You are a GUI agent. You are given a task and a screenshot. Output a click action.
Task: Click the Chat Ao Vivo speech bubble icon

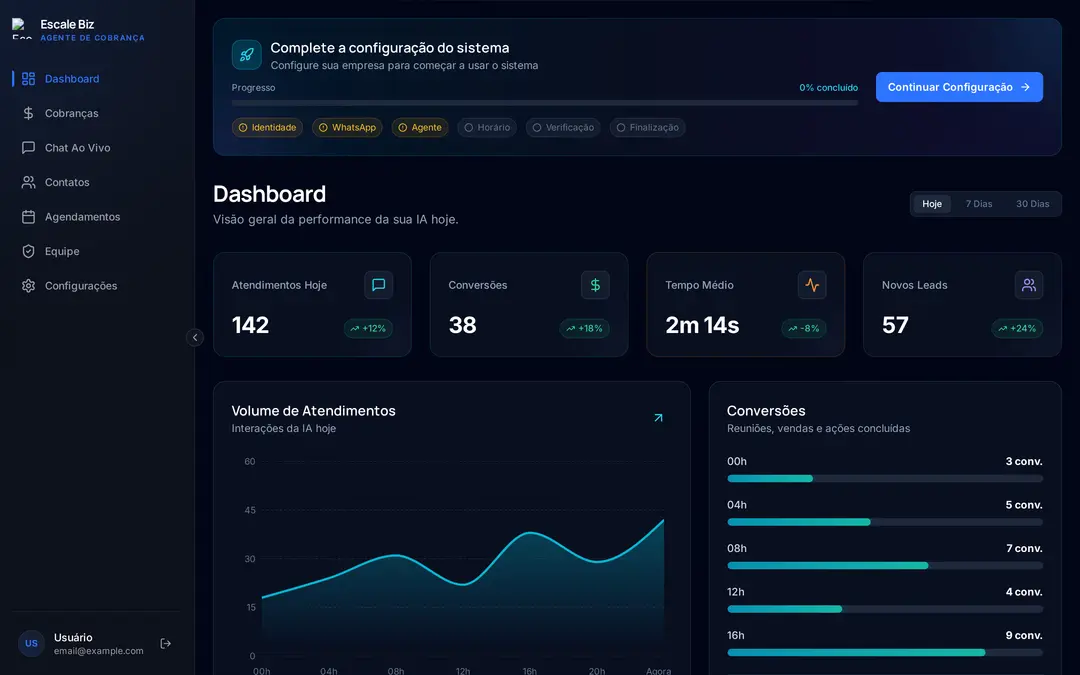tap(28, 147)
